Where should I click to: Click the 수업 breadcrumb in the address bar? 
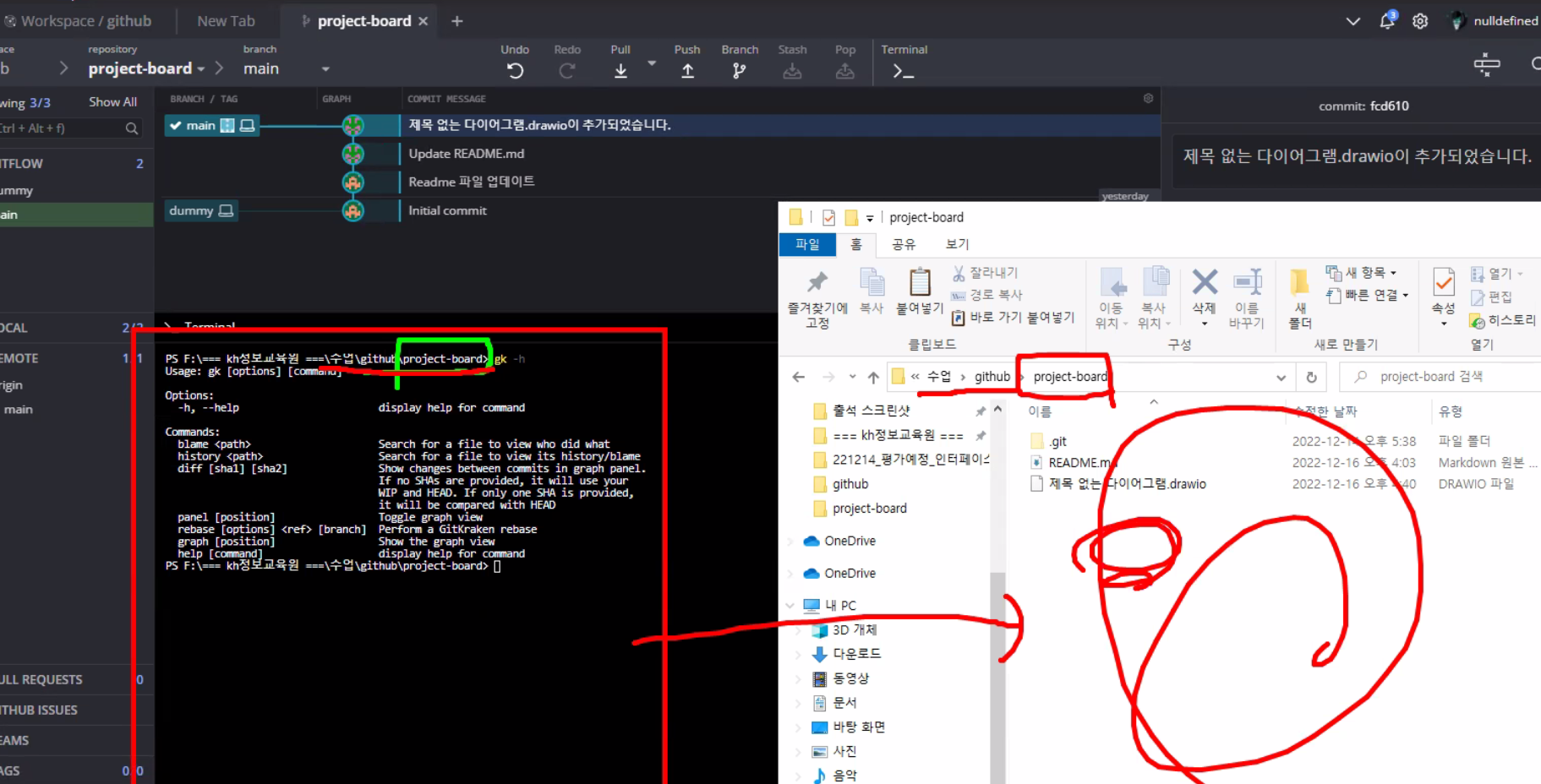pos(938,377)
